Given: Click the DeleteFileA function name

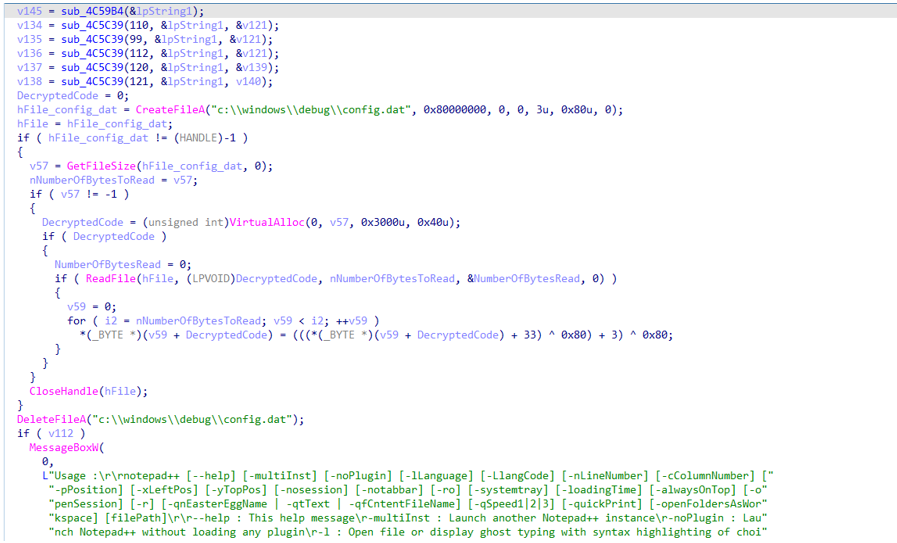Looking at the screenshot, I should (x=50, y=419).
